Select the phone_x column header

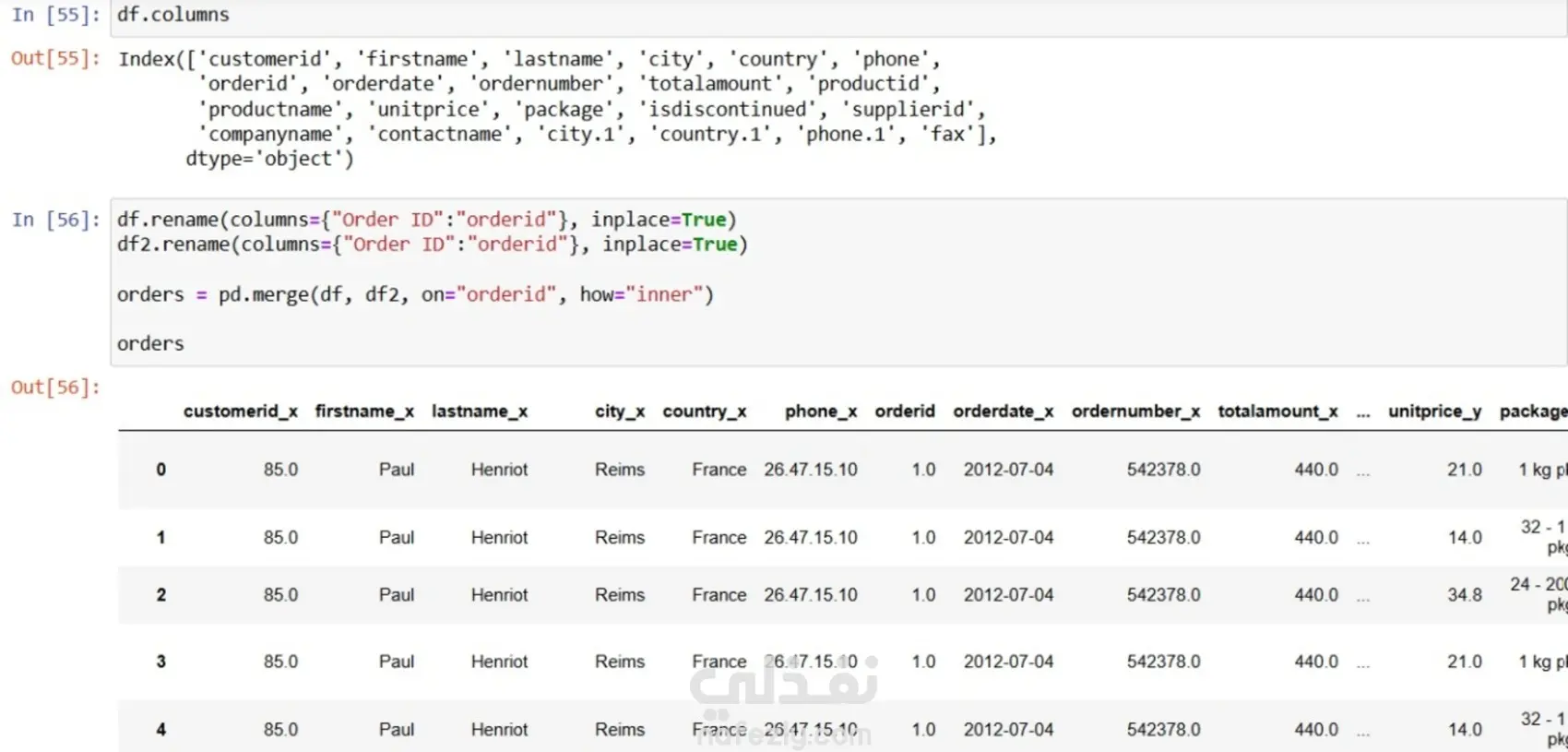tap(821, 412)
